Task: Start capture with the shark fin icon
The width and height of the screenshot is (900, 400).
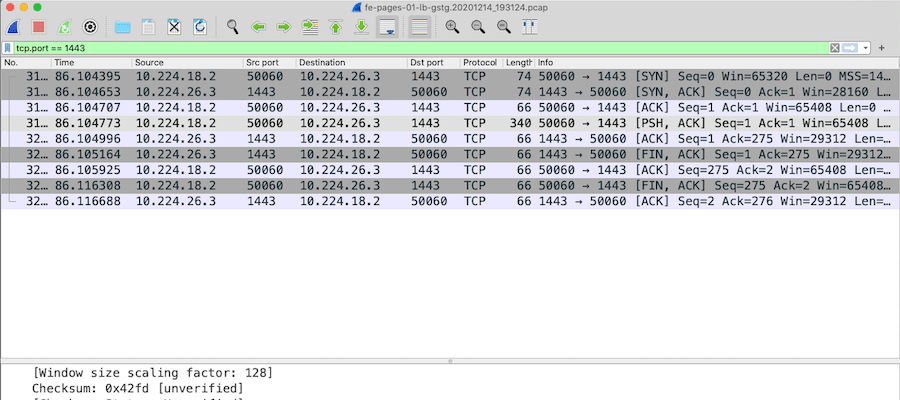Action: pyautogui.click(x=13, y=27)
